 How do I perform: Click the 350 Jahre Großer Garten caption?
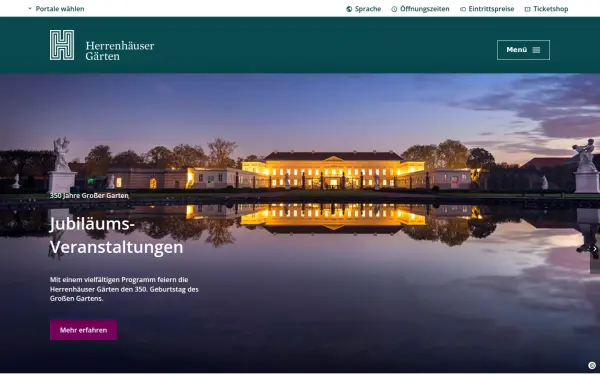point(89,196)
